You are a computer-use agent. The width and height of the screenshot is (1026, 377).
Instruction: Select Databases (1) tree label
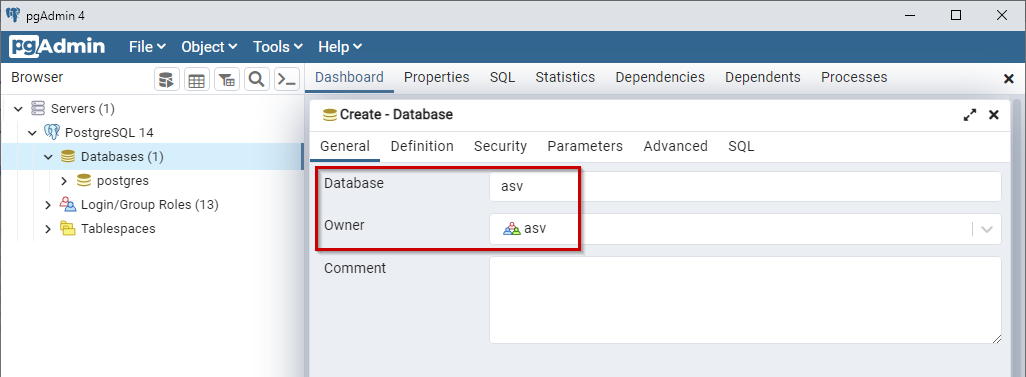[122, 157]
